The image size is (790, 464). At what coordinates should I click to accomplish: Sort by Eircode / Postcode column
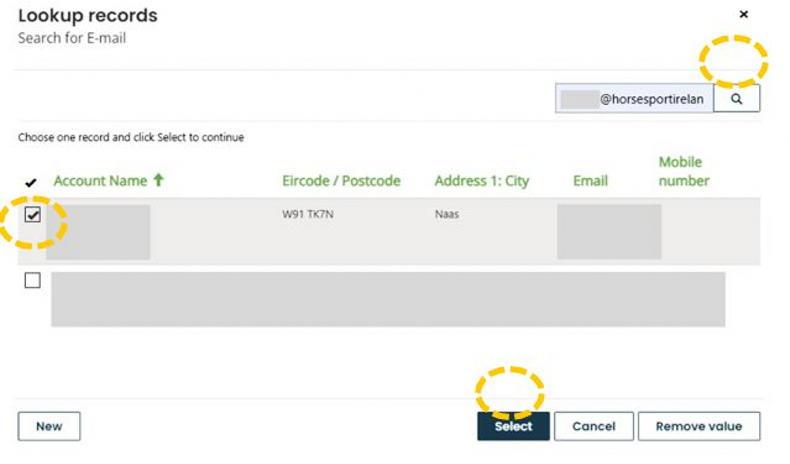coord(341,181)
